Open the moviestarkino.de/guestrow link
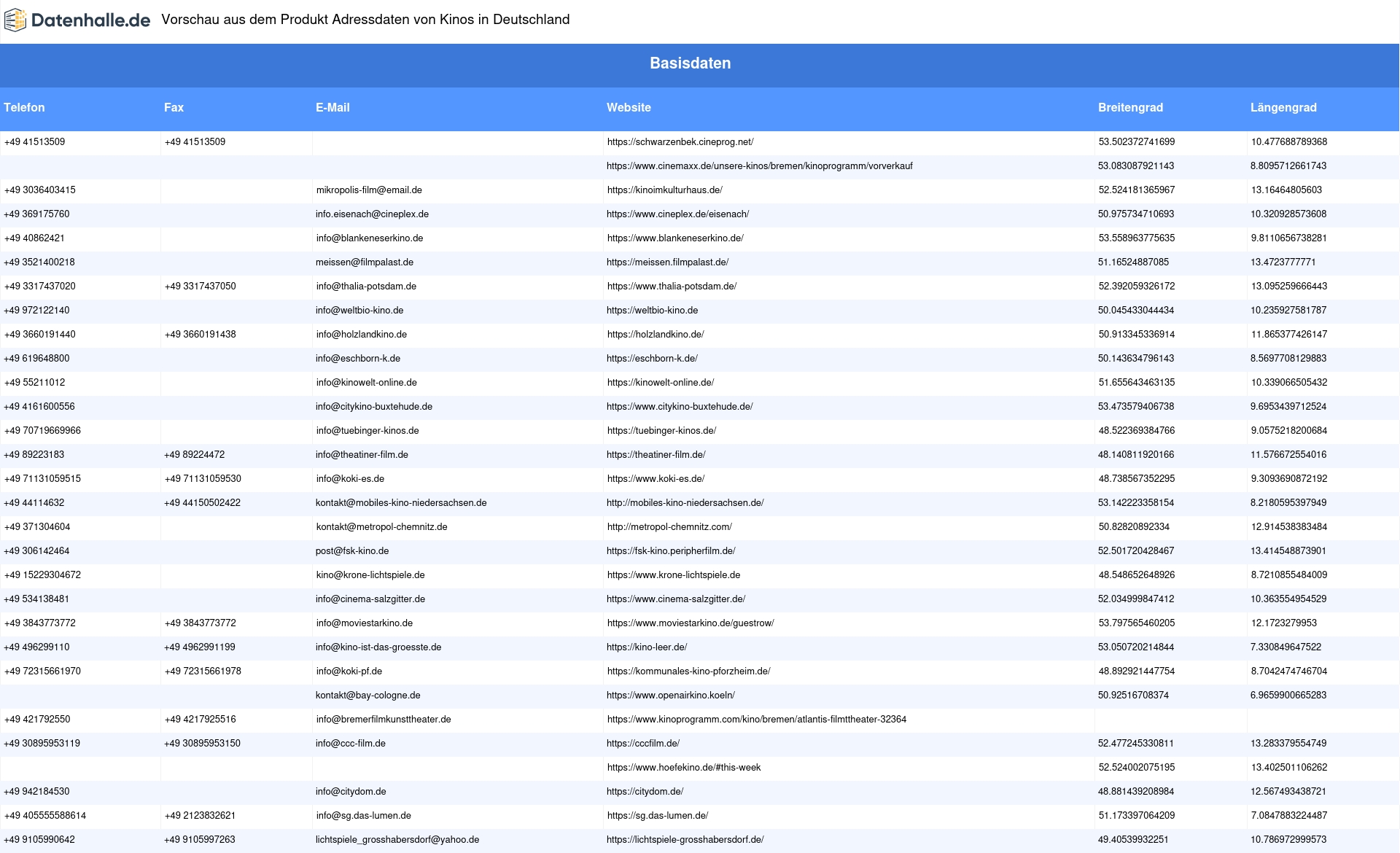 click(691, 623)
